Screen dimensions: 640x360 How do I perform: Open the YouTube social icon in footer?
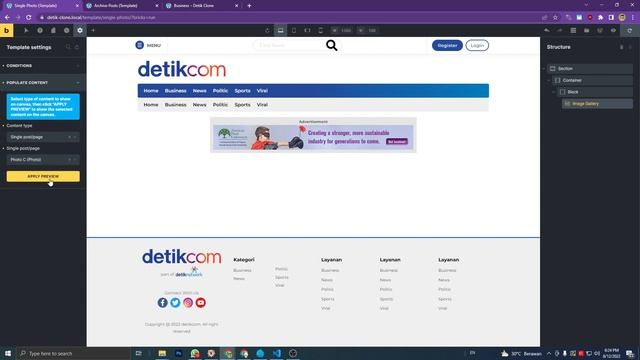click(200, 302)
